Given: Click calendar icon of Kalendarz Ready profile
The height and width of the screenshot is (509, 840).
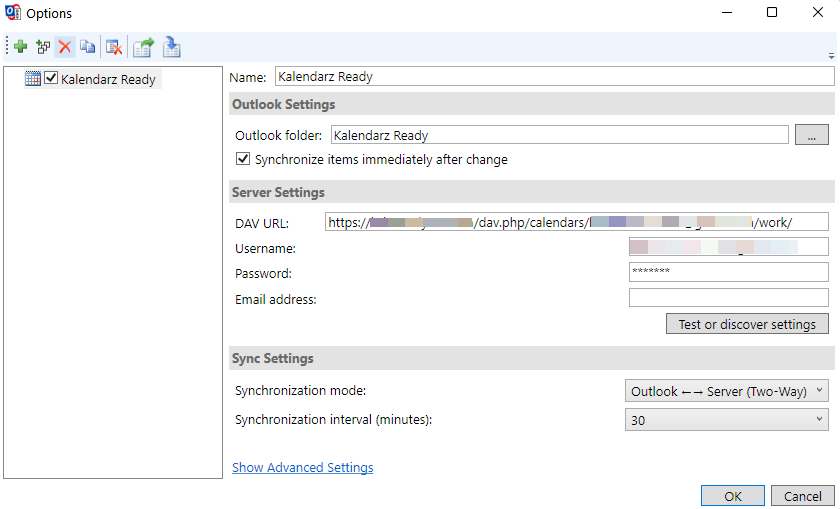Looking at the screenshot, I should [x=33, y=79].
